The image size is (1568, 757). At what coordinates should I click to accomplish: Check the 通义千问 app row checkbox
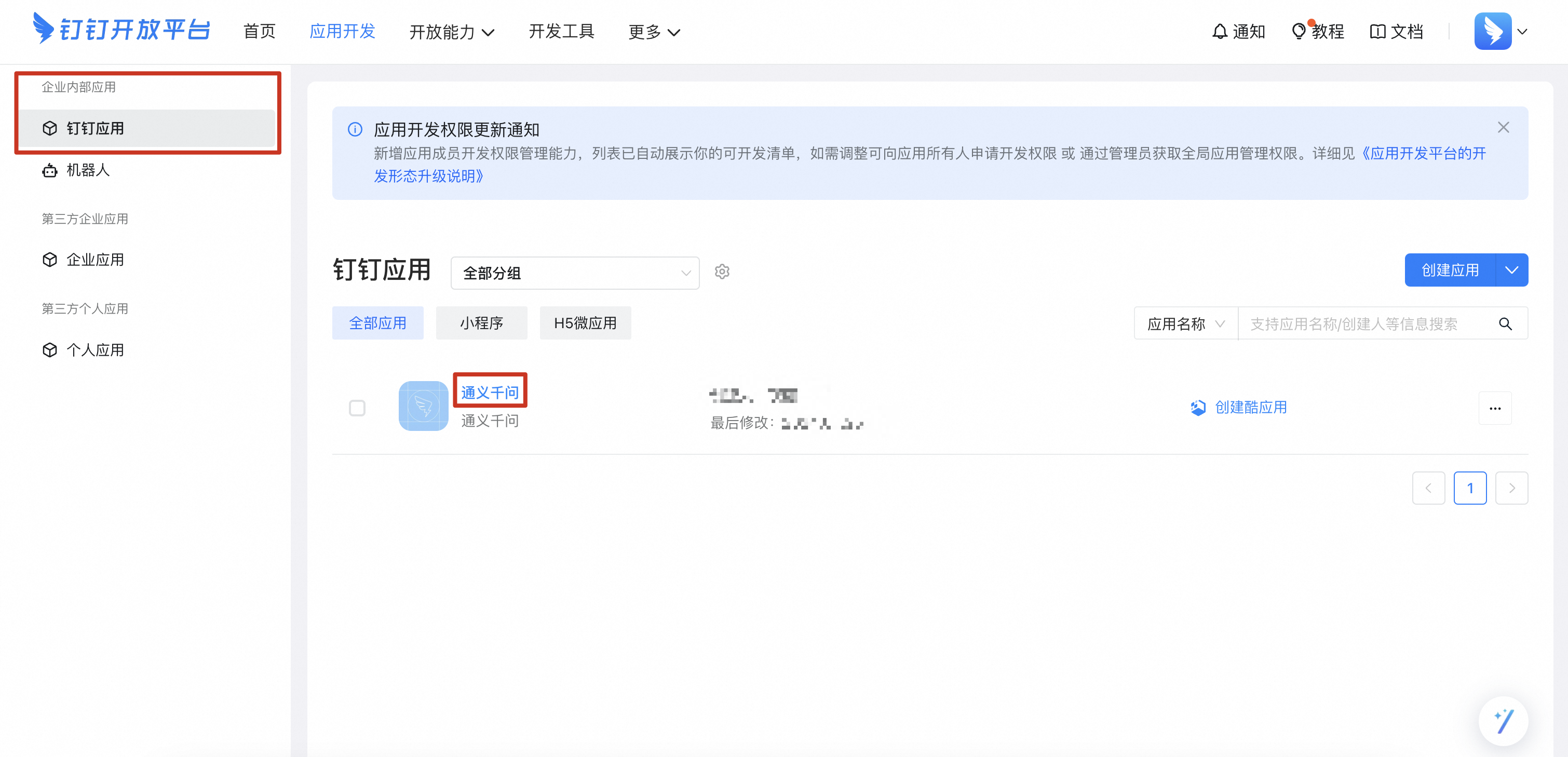pyautogui.click(x=357, y=408)
